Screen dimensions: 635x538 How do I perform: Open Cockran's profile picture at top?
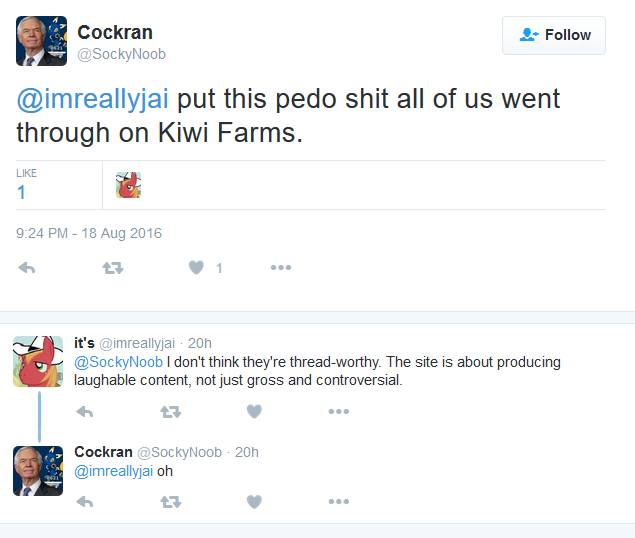41,41
